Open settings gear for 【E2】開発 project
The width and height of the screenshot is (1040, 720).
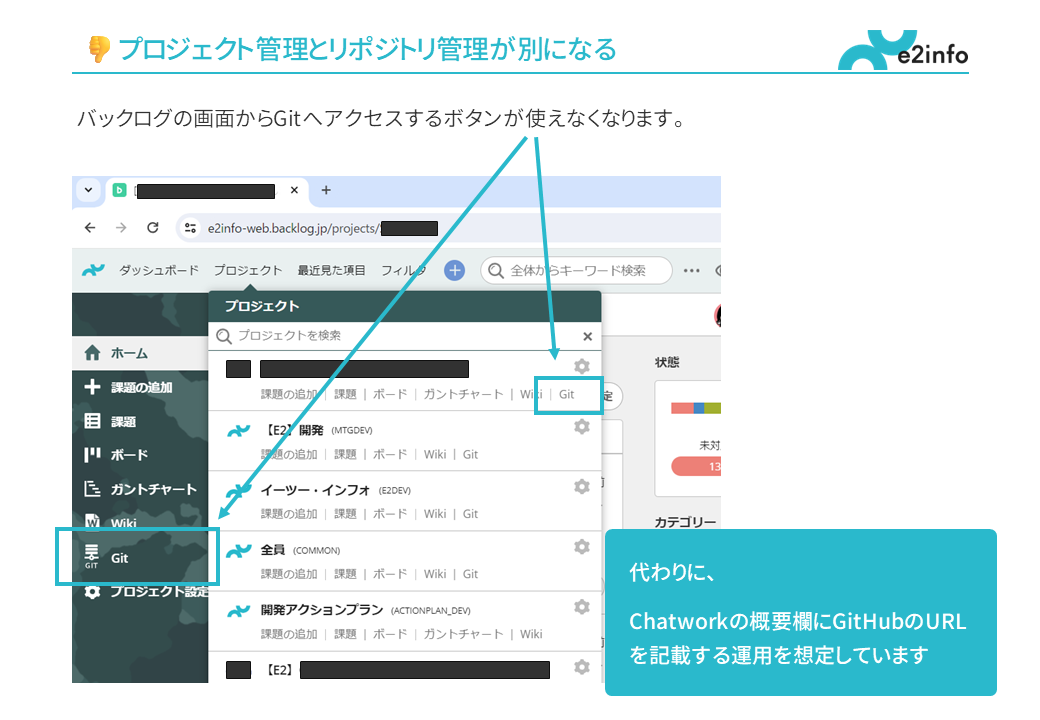[x=582, y=427]
